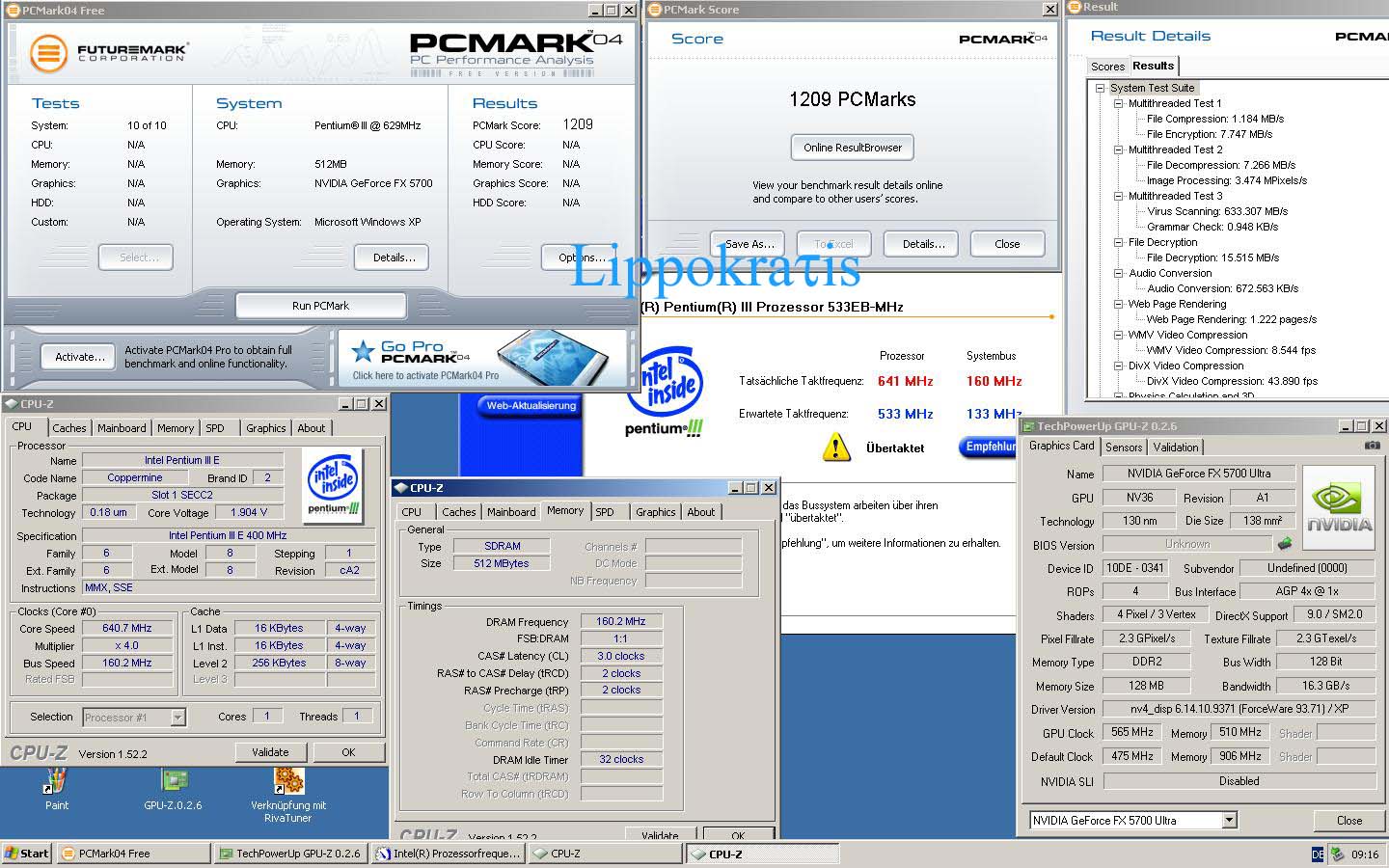Launch the RivaTuner shortcut icon
The width and height of the screenshot is (1389, 868).
[288, 781]
